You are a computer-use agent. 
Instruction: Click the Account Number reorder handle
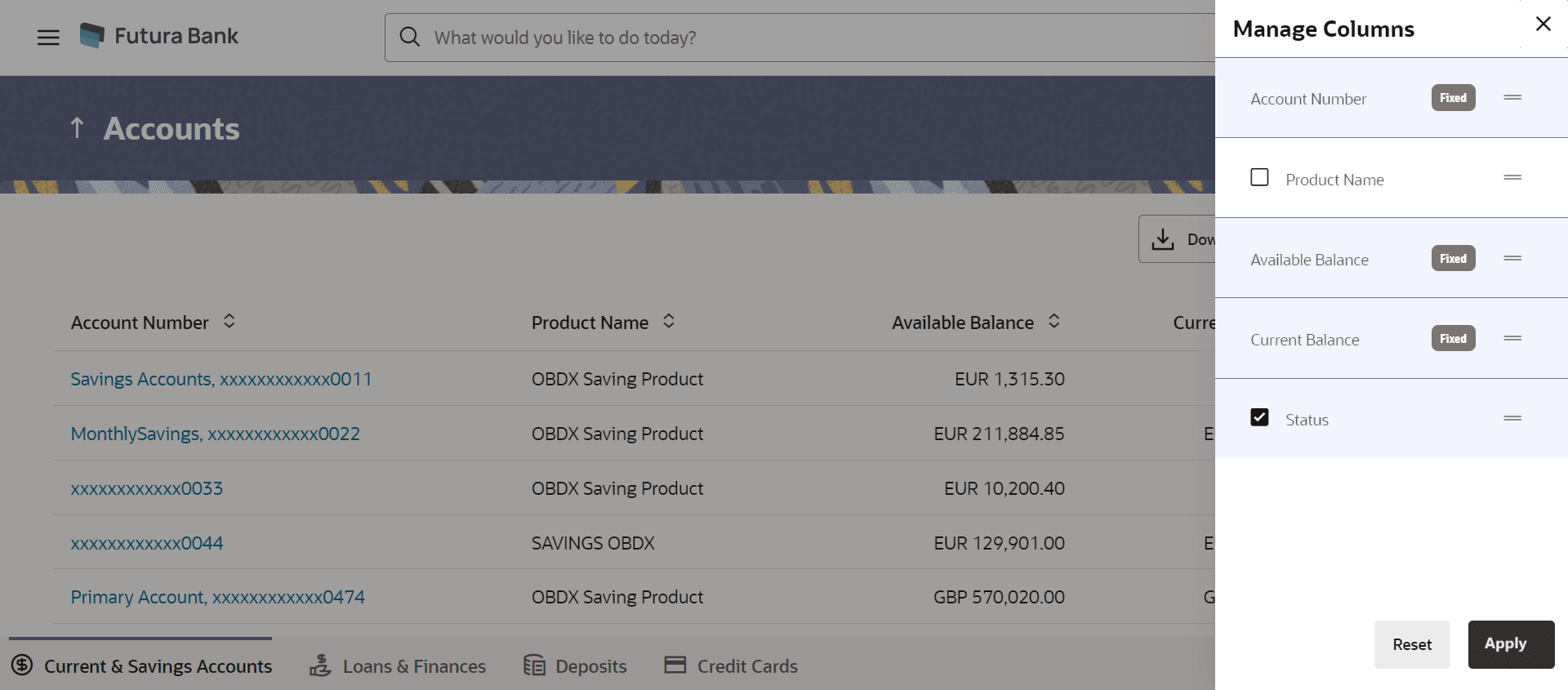(1512, 97)
